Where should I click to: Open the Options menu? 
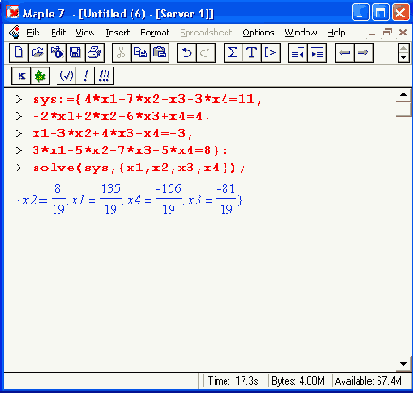[258, 32]
